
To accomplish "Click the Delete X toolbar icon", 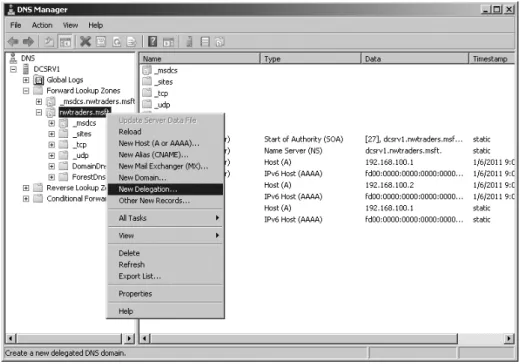I will coord(85,42).
